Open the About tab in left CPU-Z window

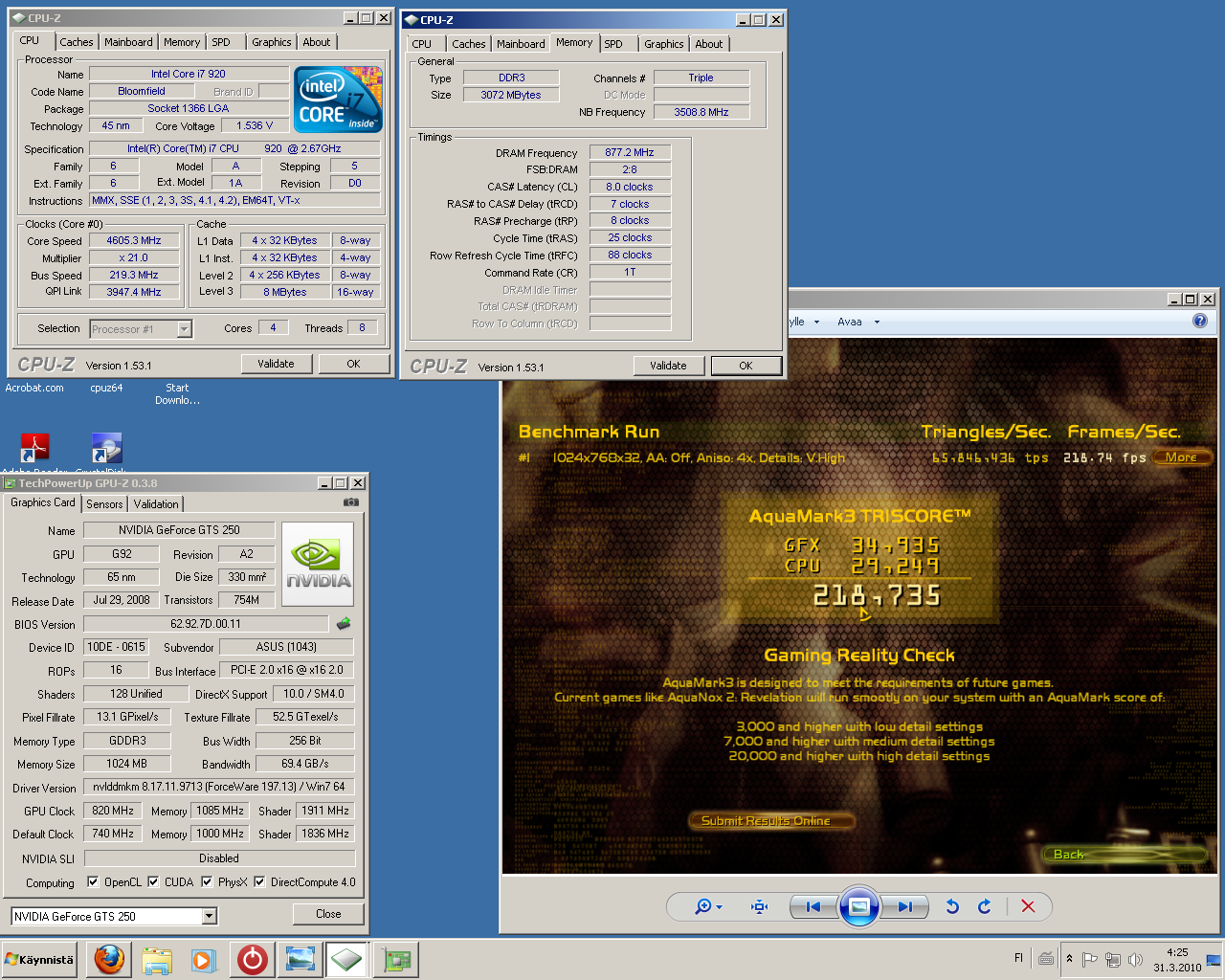[x=317, y=42]
